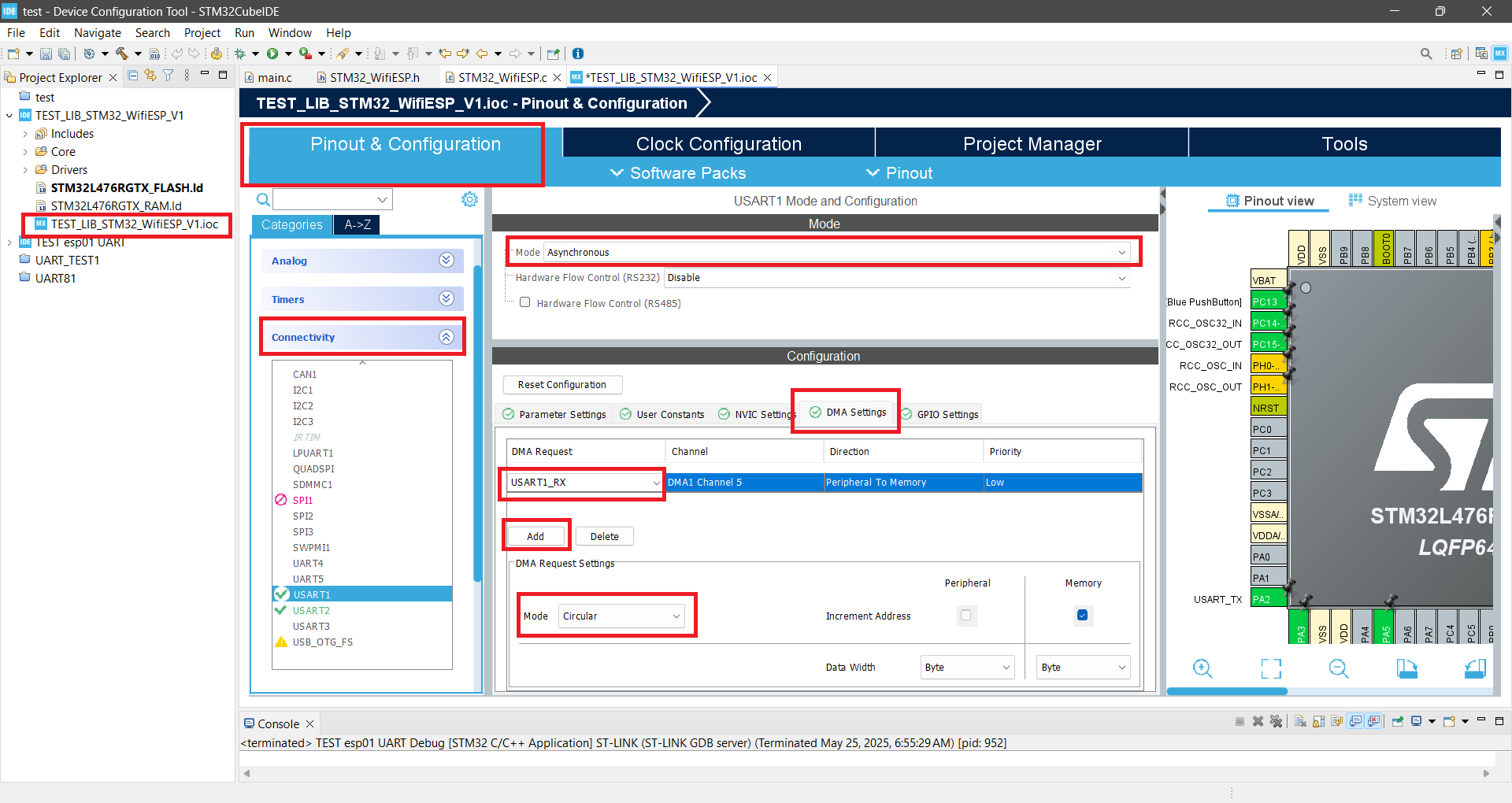Image resolution: width=1512 pixels, height=803 pixels.
Task: Fit the pinout view to screen
Action: [x=1271, y=668]
